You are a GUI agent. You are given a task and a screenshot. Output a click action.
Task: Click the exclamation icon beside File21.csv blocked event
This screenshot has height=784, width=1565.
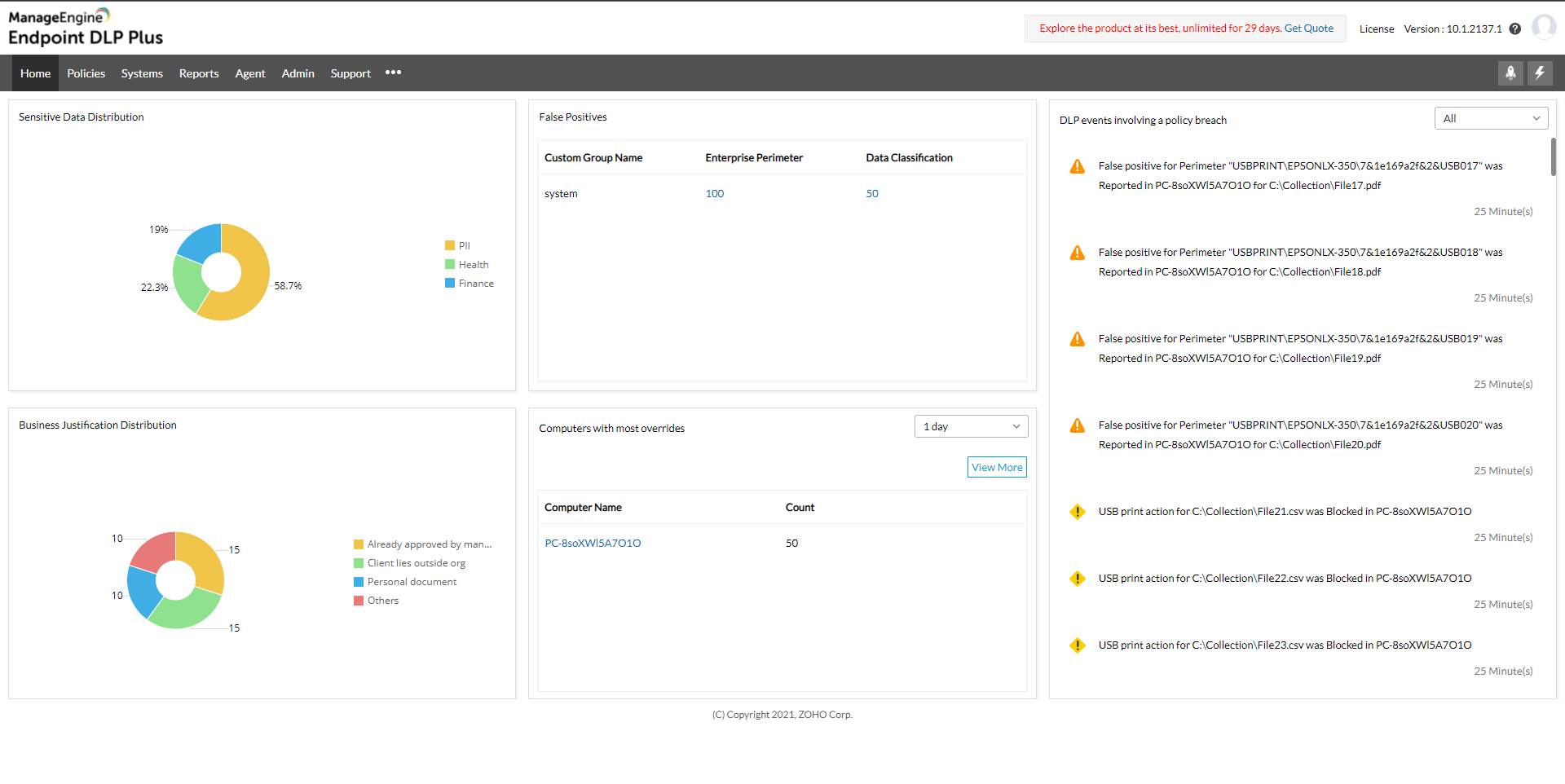click(x=1078, y=512)
